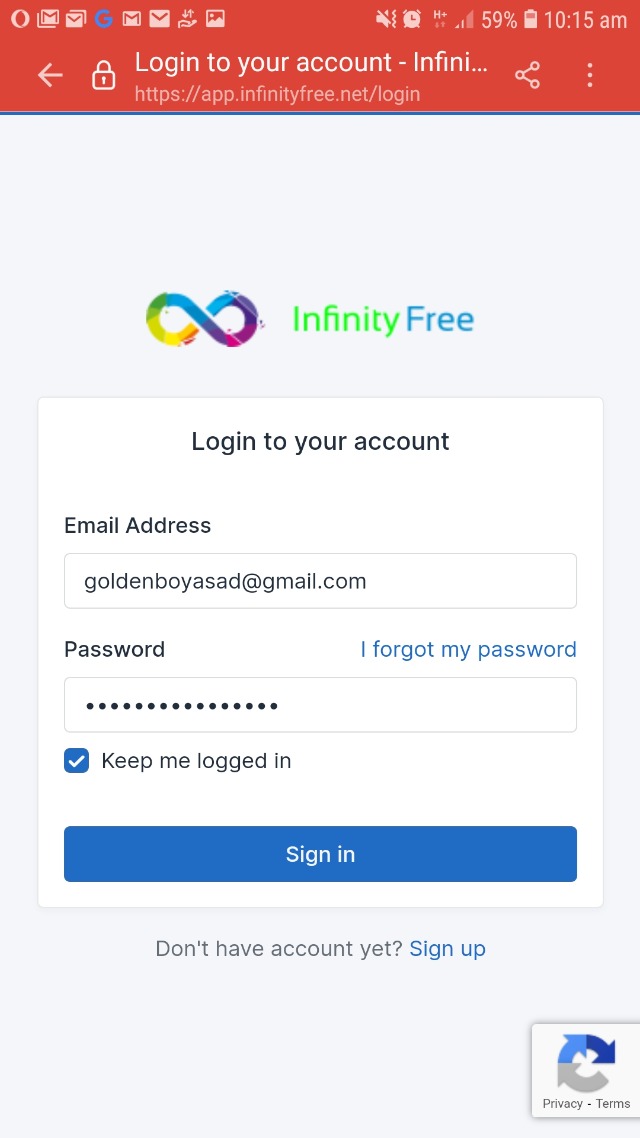
Task: Open the three-dot overflow menu
Action: [590, 75]
